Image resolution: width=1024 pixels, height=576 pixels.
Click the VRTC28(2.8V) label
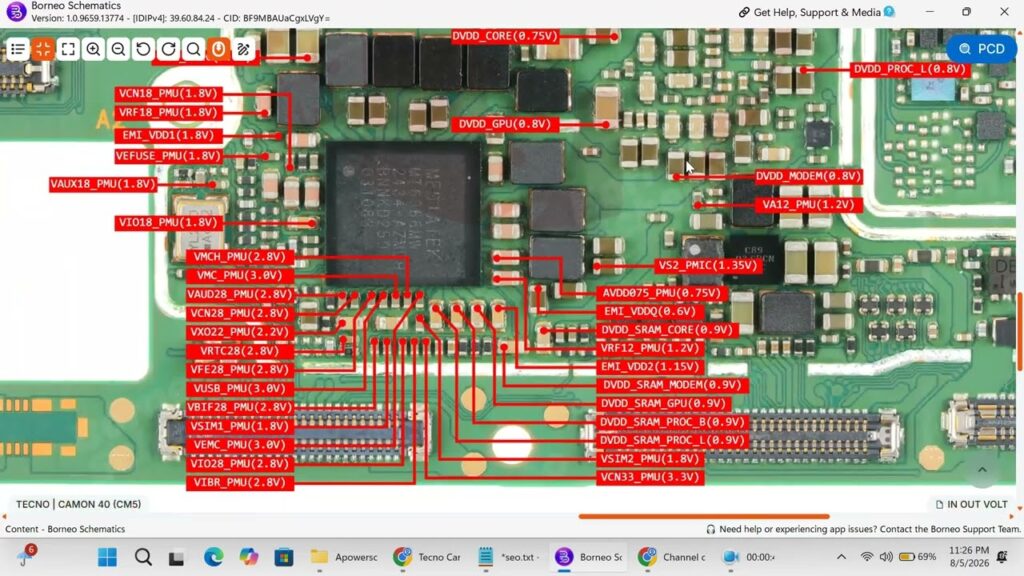(240, 351)
